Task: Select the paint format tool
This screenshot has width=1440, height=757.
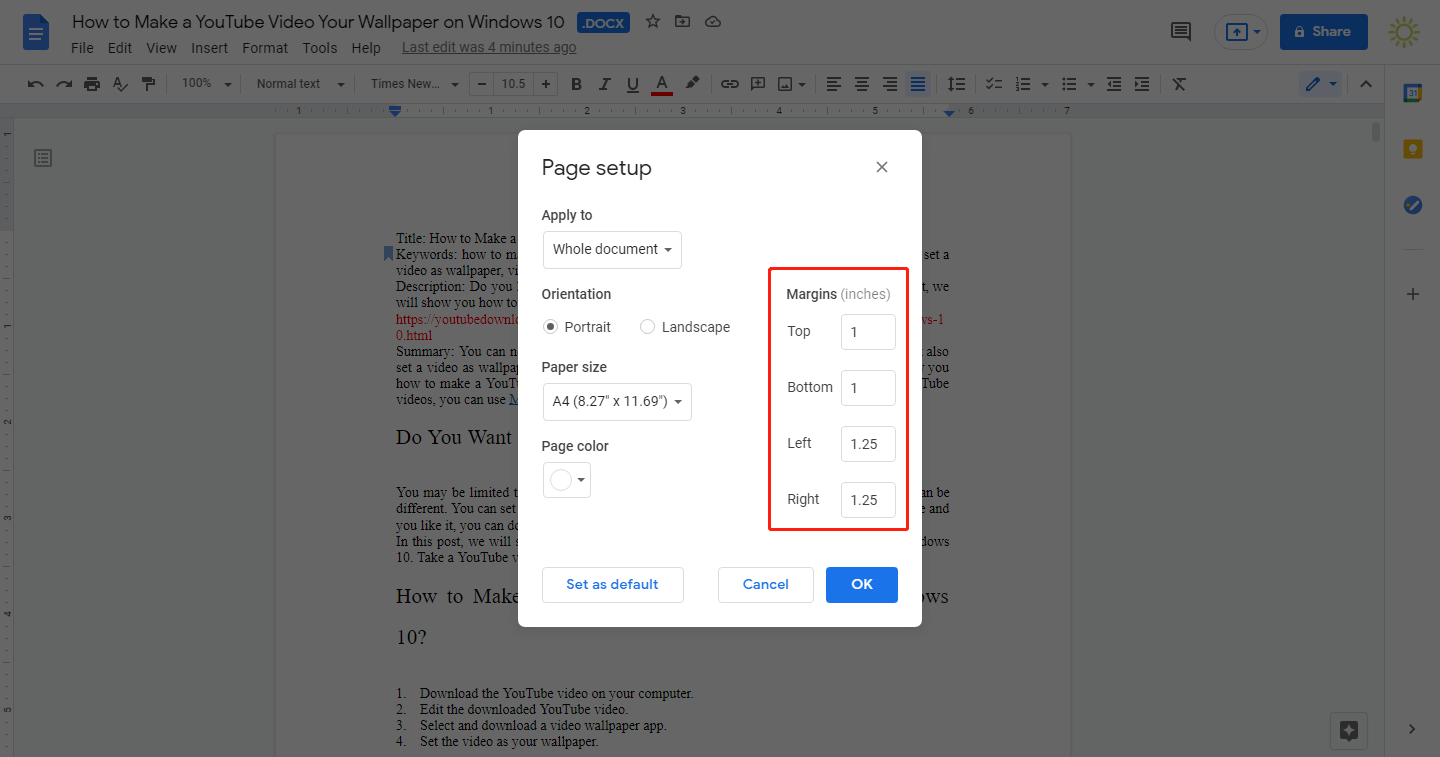Action: coord(148,84)
